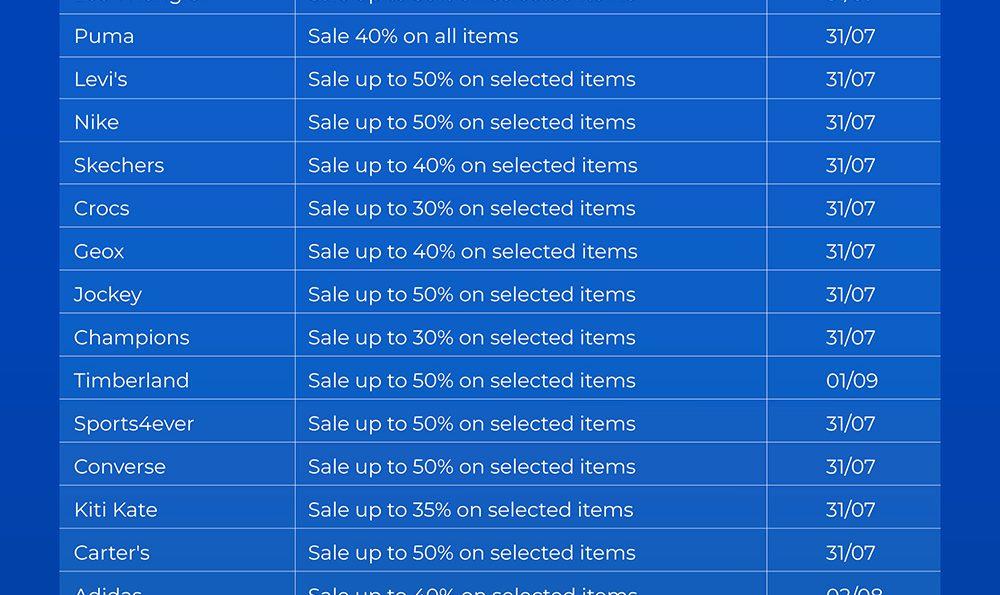Select the Geox brand cell
The height and width of the screenshot is (595, 1000).
[99, 252]
